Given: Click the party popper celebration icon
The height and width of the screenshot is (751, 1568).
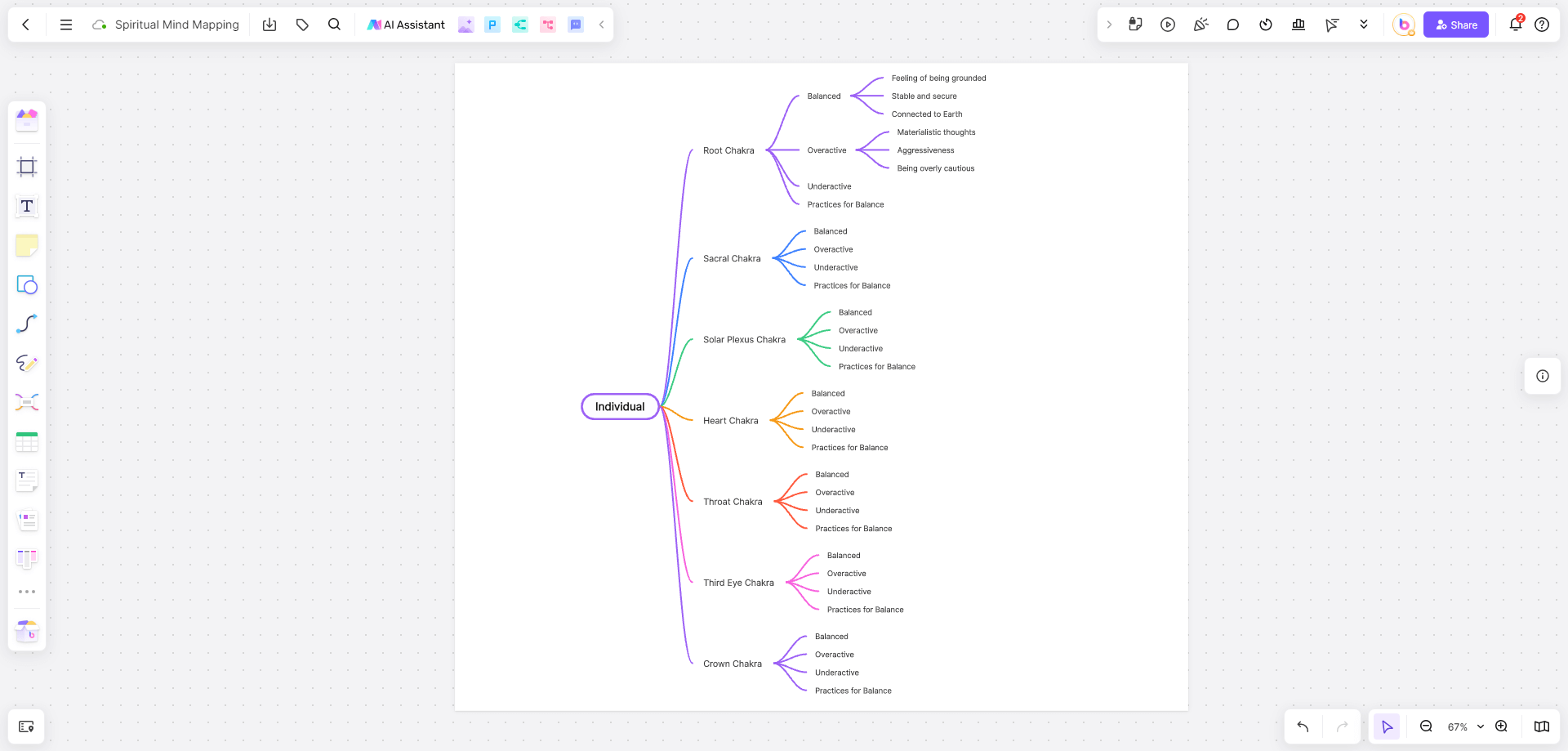Looking at the screenshot, I should click(x=1200, y=25).
